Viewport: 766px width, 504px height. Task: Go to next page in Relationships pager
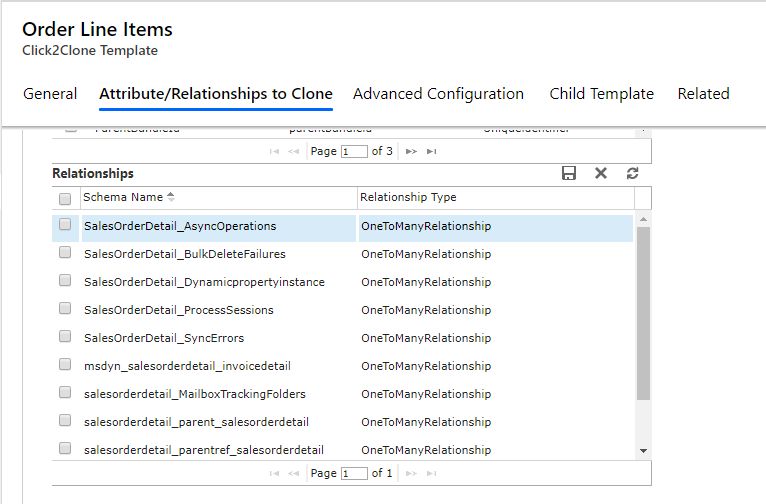[410, 473]
